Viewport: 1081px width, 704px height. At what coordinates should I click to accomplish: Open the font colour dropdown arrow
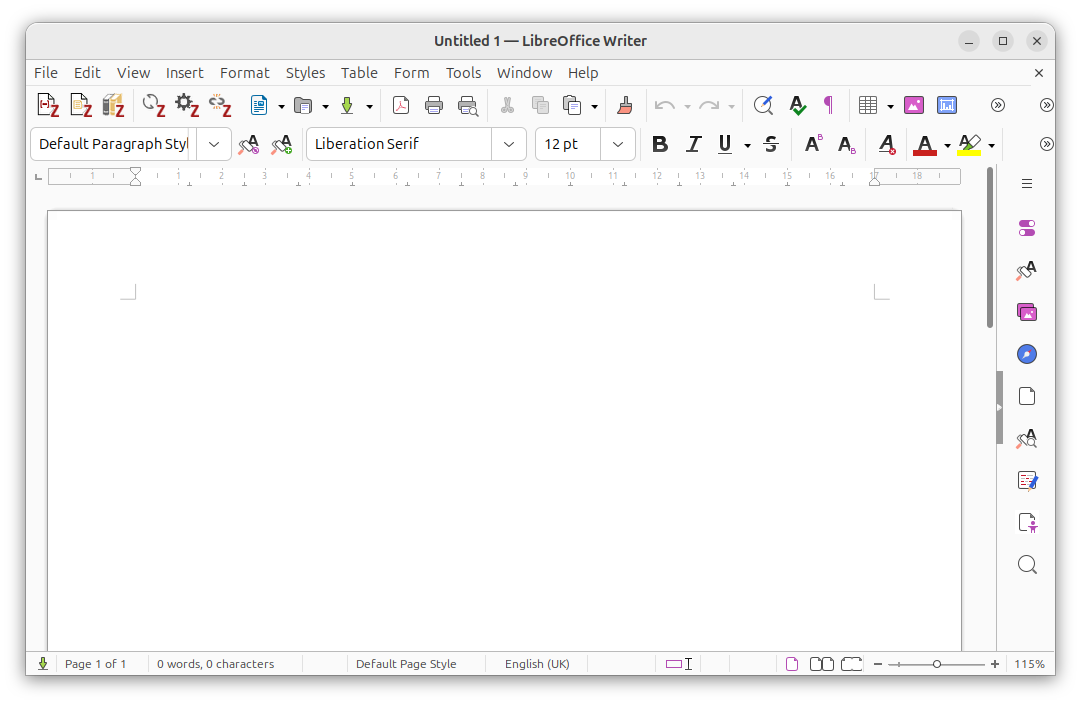click(x=947, y=145)
